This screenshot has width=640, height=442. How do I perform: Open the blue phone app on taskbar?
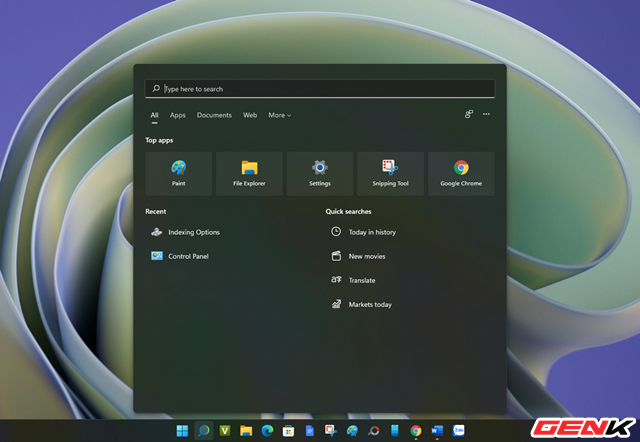point(394,431)
